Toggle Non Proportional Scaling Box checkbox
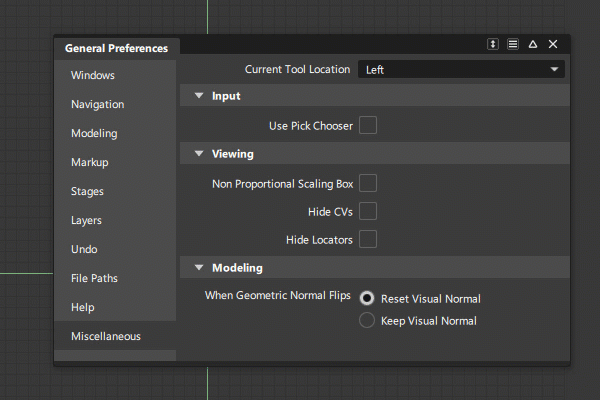This screenshot has width=600, height=400. point(368,184)
